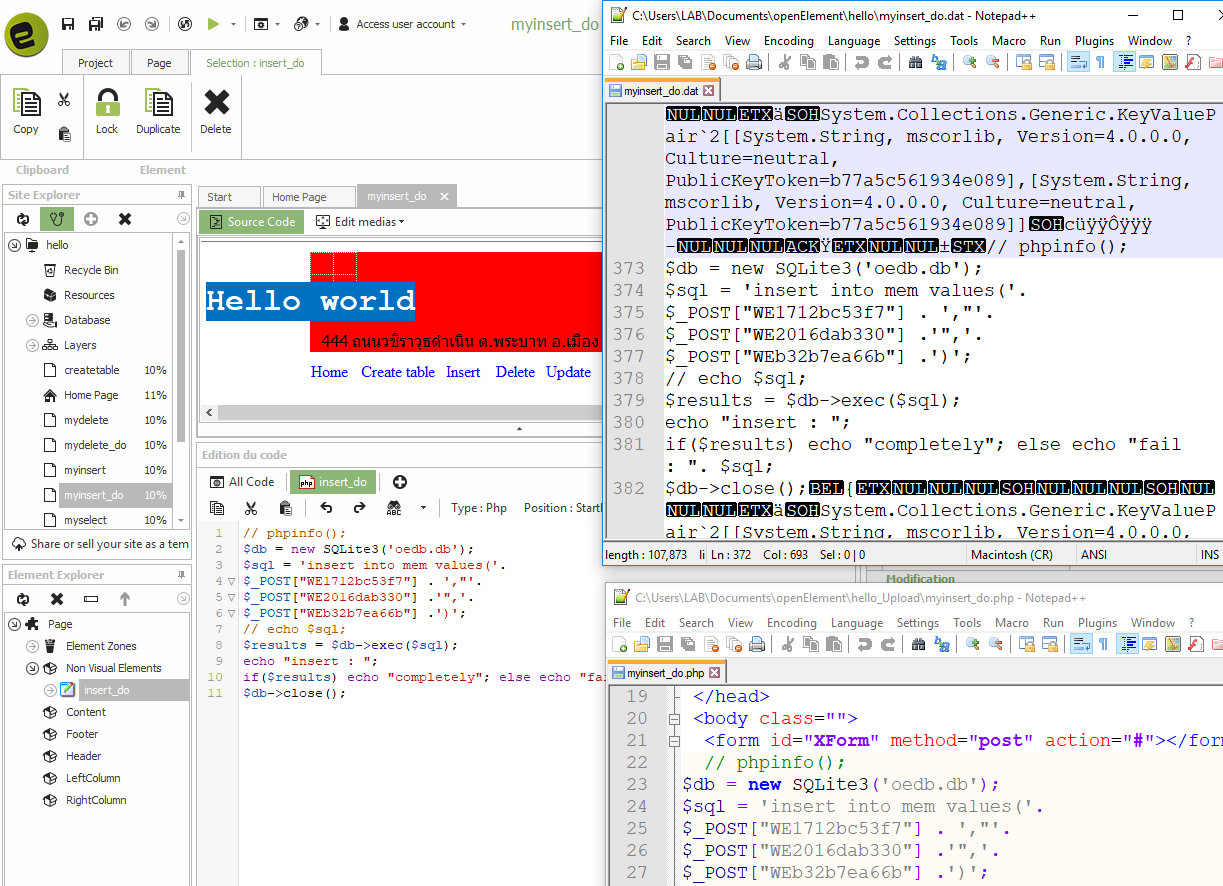Image resolution: width=1223 pixels, height=886 pixels.
Task: Click the green Preview play icon
Action: (x=213, y=24)
